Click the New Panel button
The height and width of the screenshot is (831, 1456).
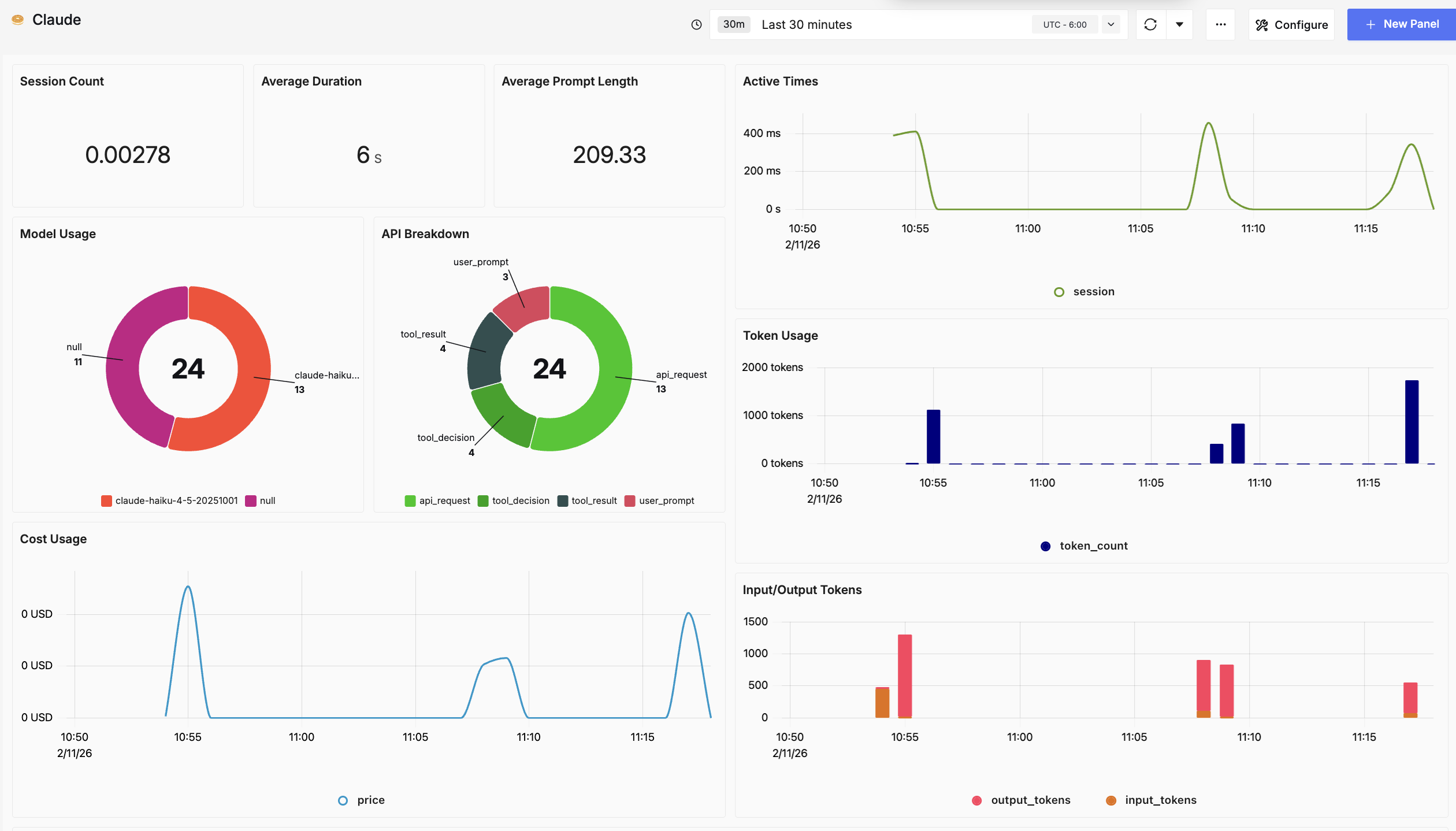point(1401,25)
